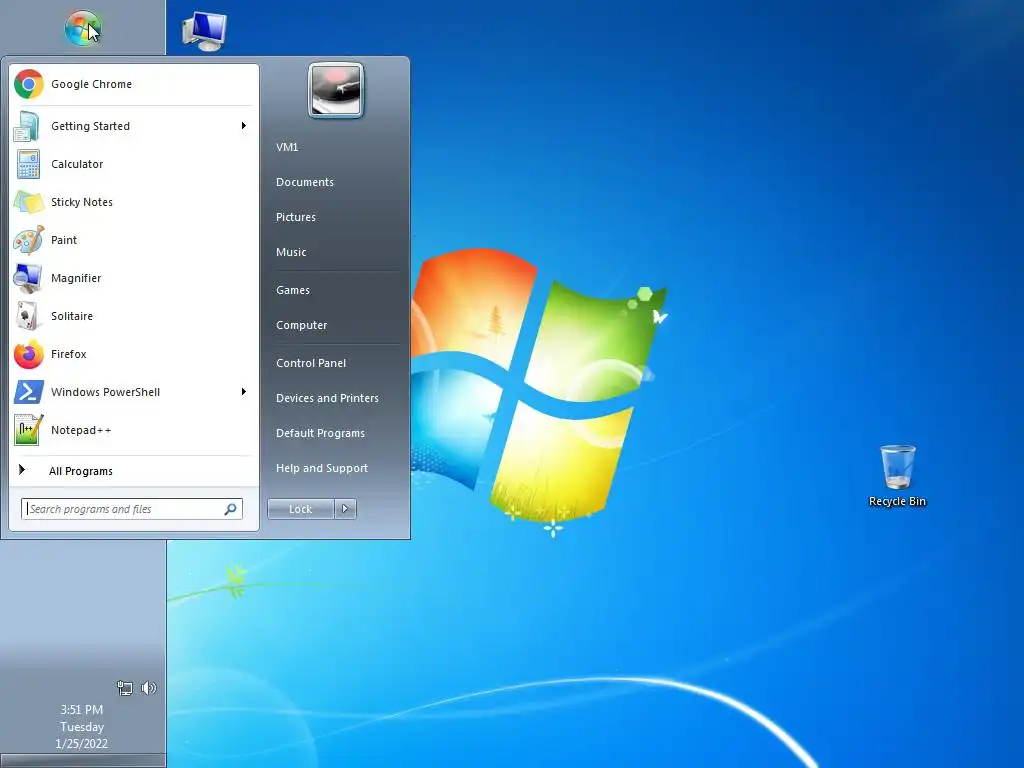Focus the Search programs and files box
This screenshot has width=1024, height=768.
tap(132, 509)
